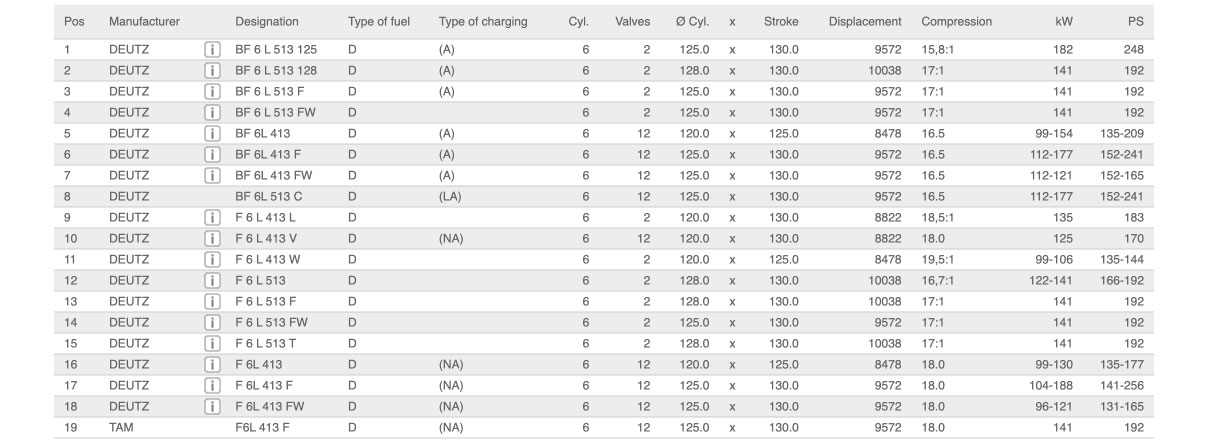Click info icon for F 6L 413 F
The height and width of the screenshot is (442, 1208).
pyautogui.click(x=212, y=385)
